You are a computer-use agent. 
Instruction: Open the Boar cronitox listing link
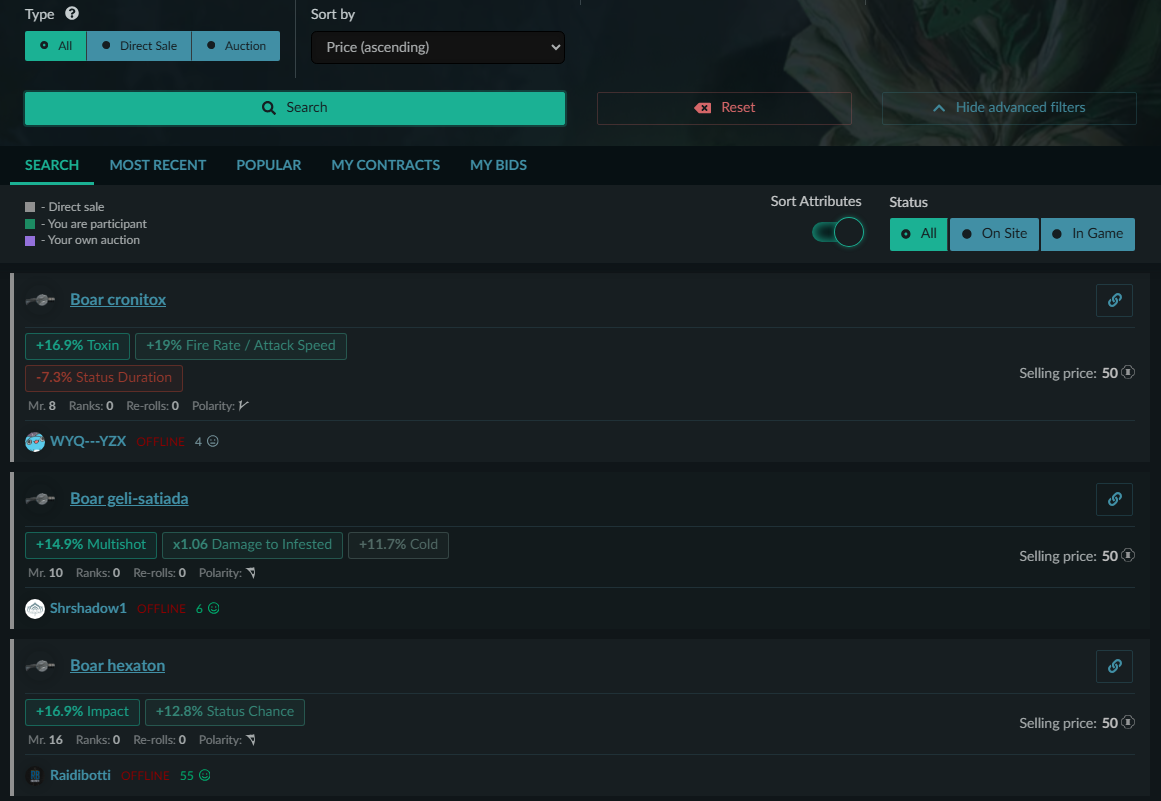pyautogui.click(x=118, y=299)
